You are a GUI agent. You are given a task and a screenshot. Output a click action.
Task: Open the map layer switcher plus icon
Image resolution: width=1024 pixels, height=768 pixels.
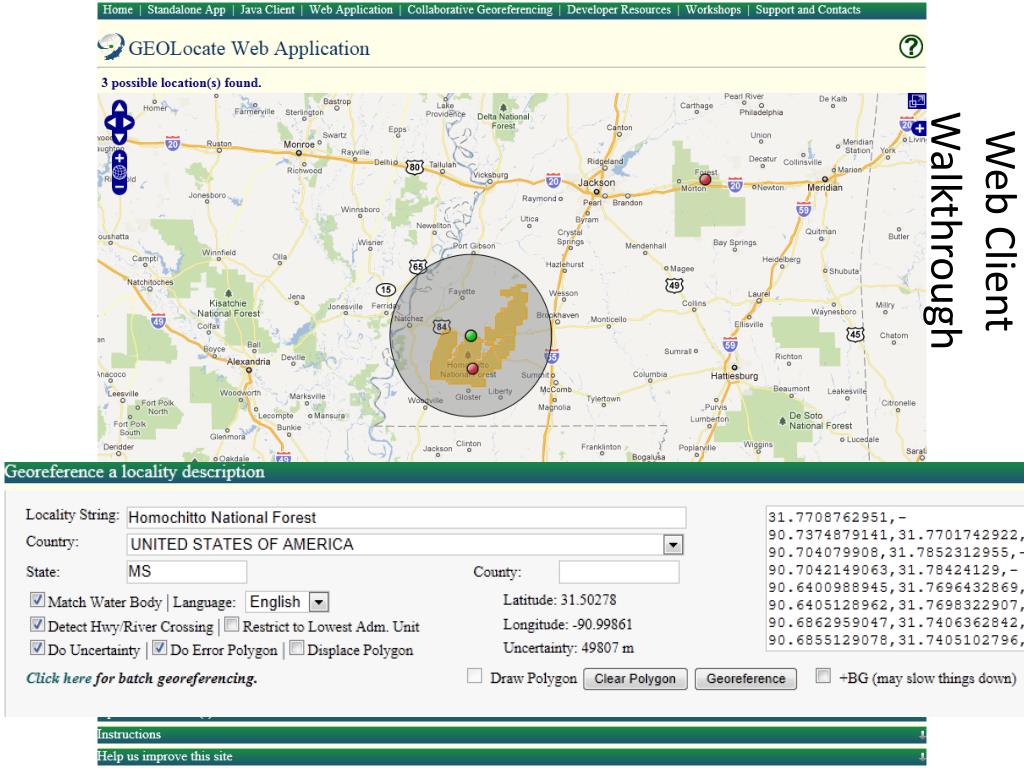[x=919, y=128]
